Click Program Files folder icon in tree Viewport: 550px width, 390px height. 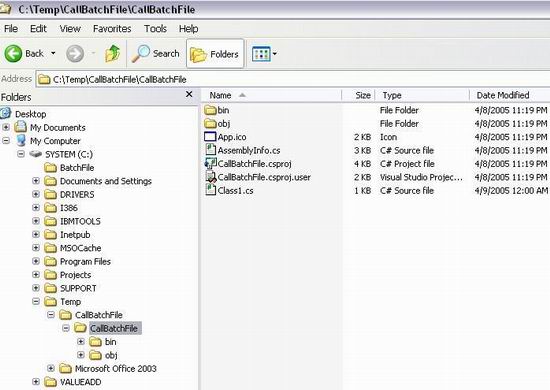pyautogui.click(x=51, y=261)
